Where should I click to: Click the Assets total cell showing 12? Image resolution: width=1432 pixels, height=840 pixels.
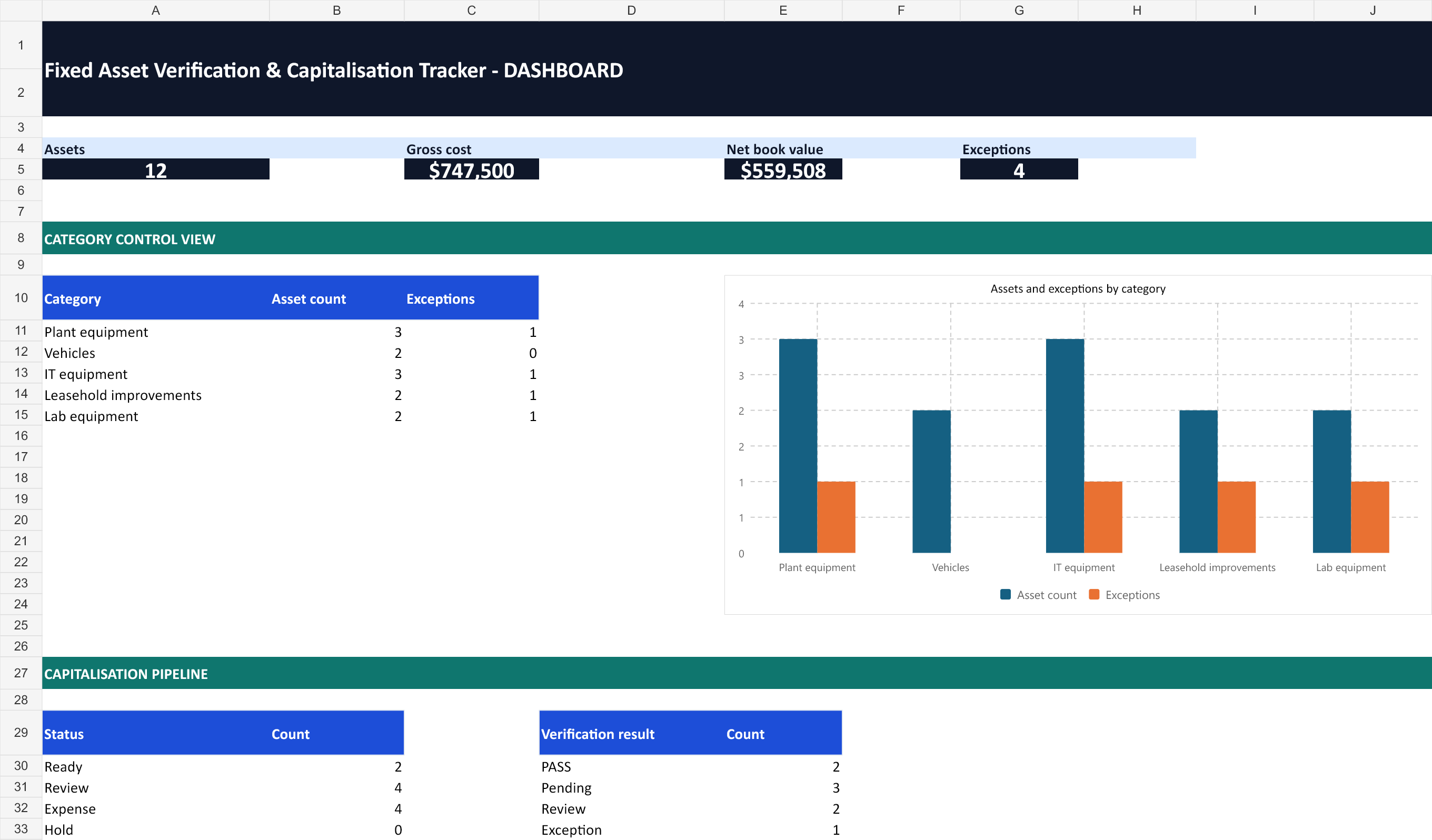click(x=156, y=169)
